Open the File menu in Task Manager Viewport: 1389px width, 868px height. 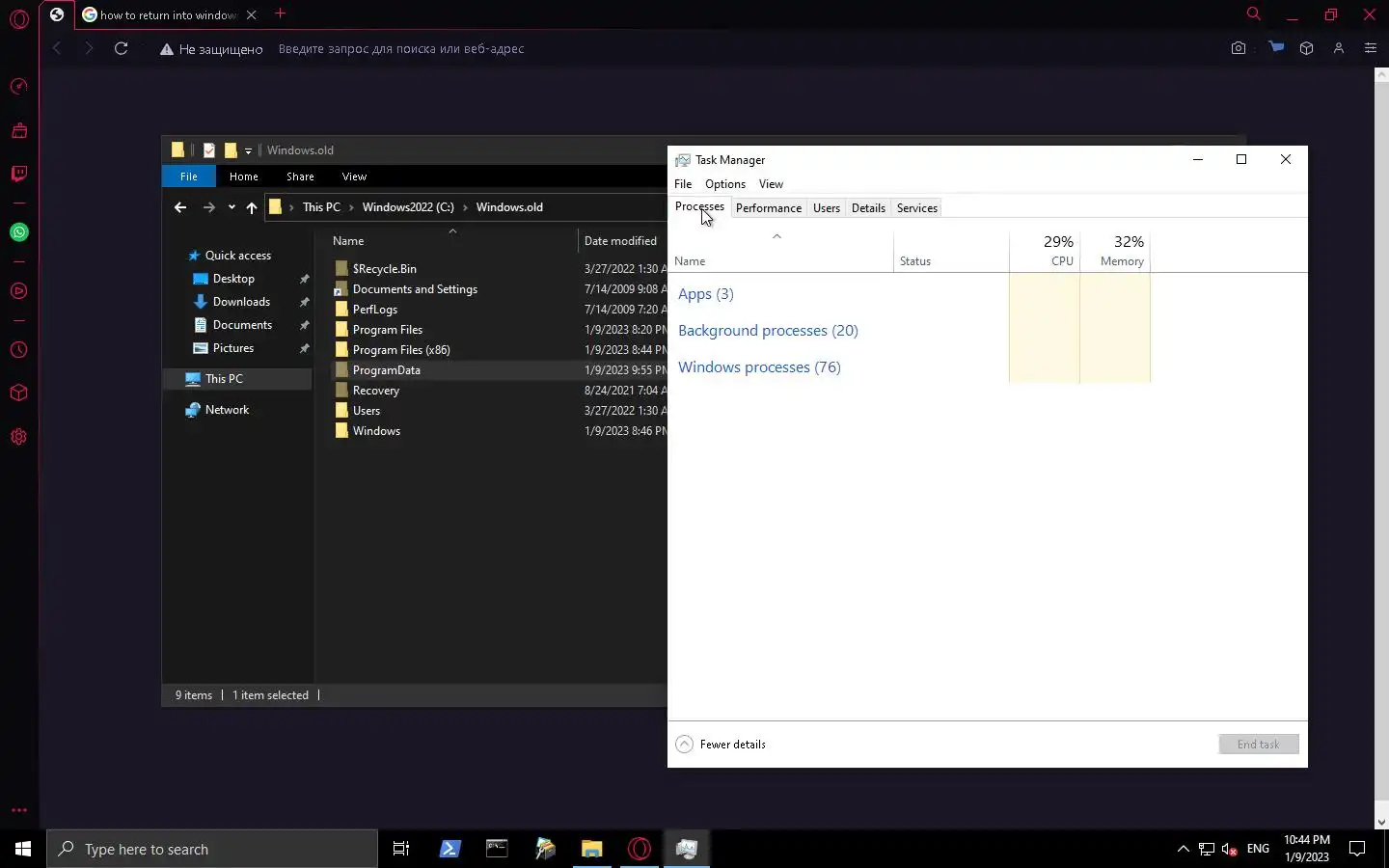coord(683,184)
